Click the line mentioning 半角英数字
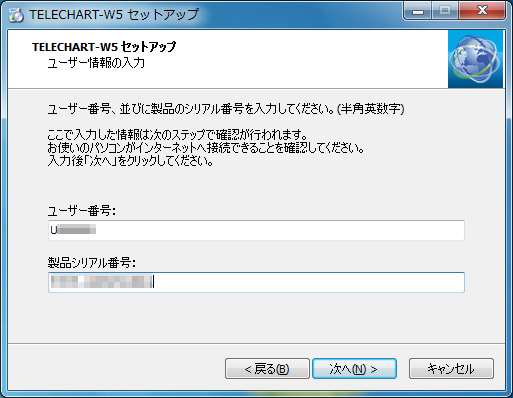This screenshot has height=398, width=513. tap(226, 109)
